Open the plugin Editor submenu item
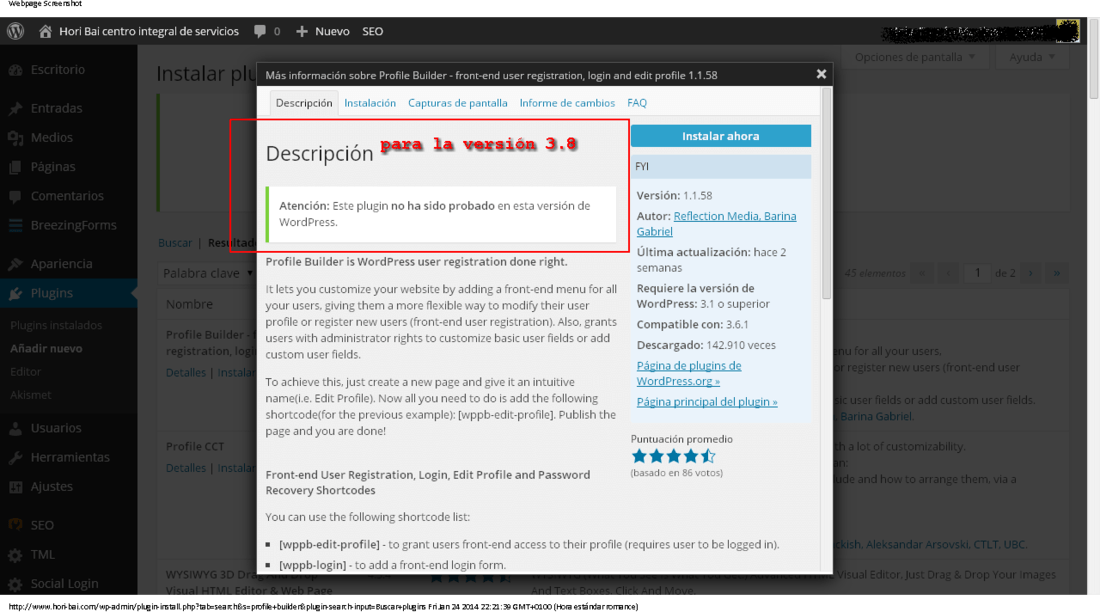Viewport: 1100px width, 612px height. pyautogui.click(x=25, y=372)
